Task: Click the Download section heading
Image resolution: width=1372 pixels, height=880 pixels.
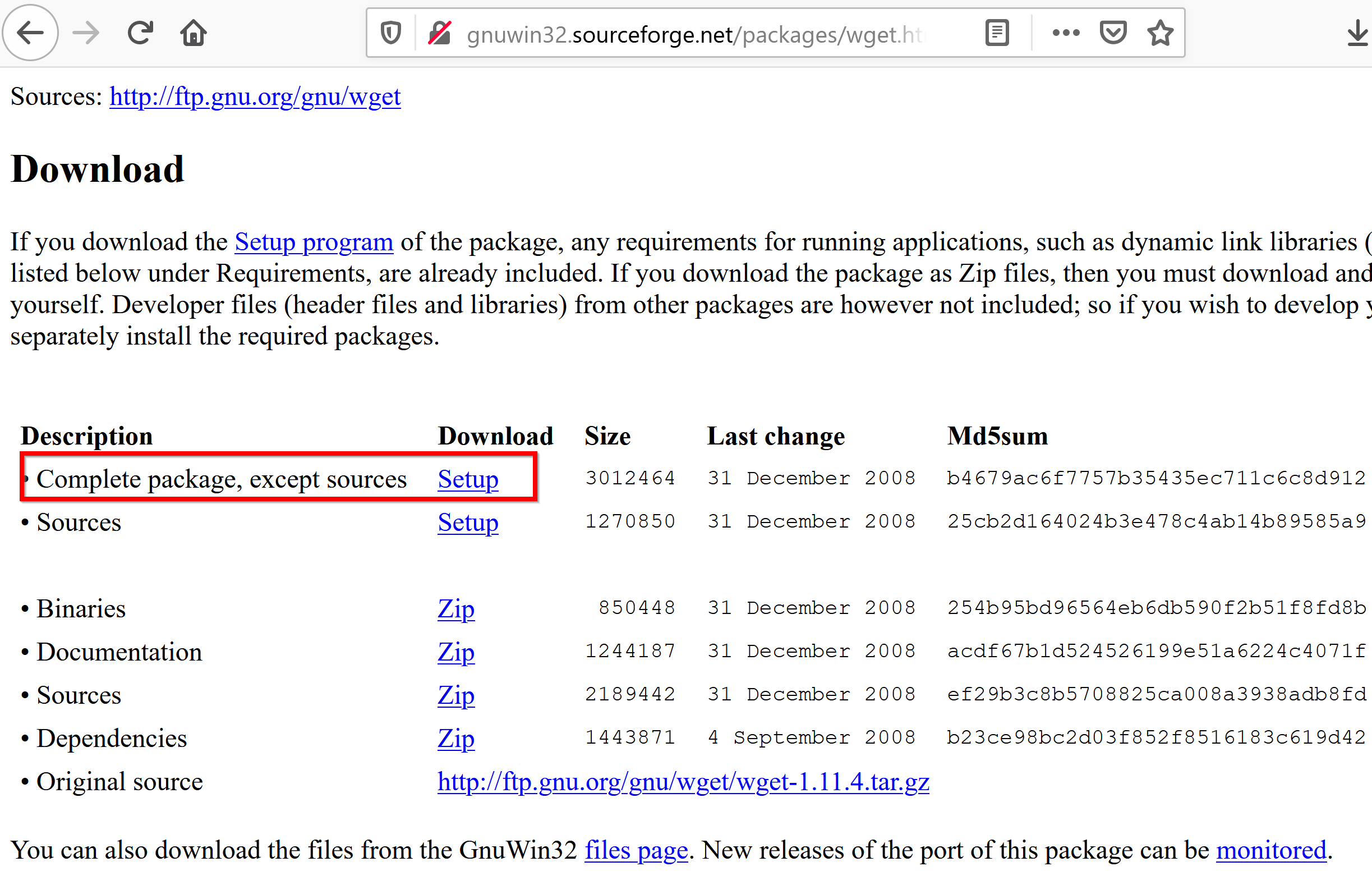Action: [x=98, y=169]
